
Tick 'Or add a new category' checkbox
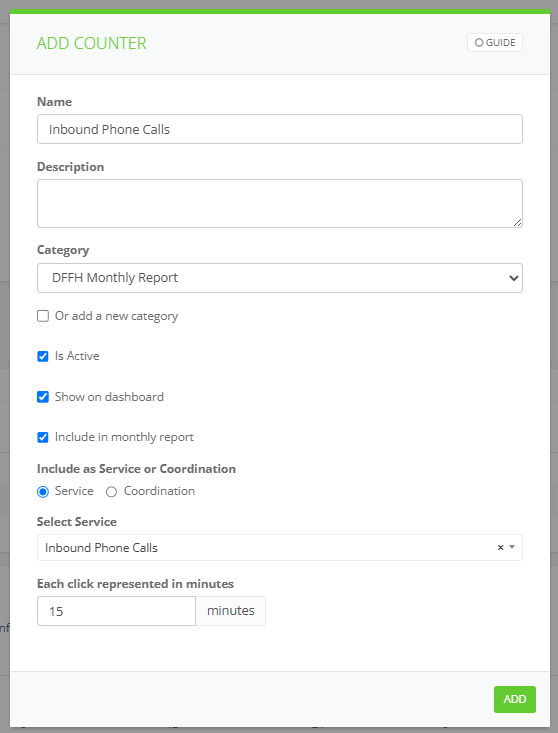point(43,316)
